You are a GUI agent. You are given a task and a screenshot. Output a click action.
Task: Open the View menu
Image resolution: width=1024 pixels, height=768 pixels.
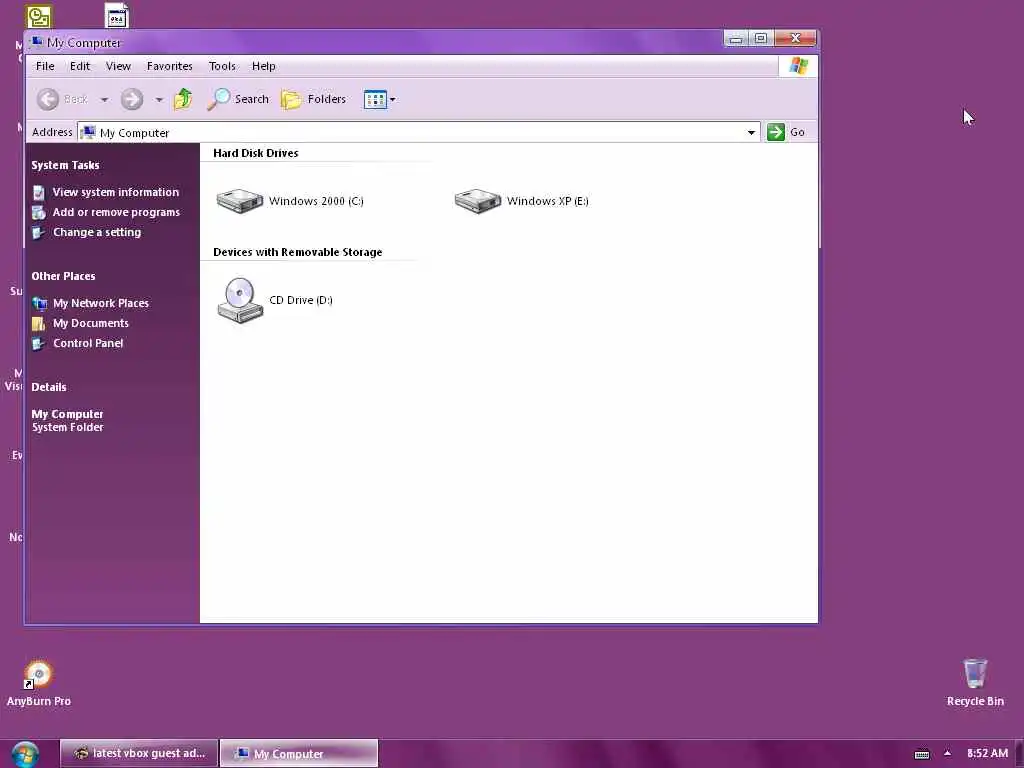[x=118, y=66]
